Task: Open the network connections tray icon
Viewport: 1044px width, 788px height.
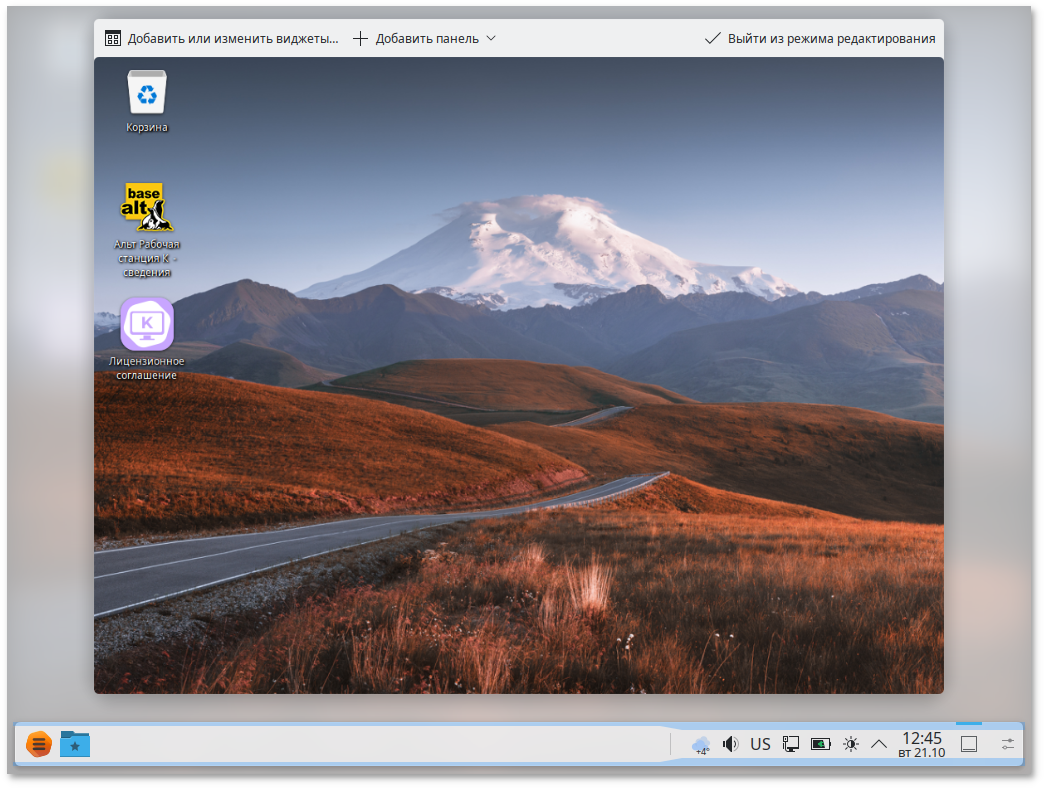Action: pos(791,744)
